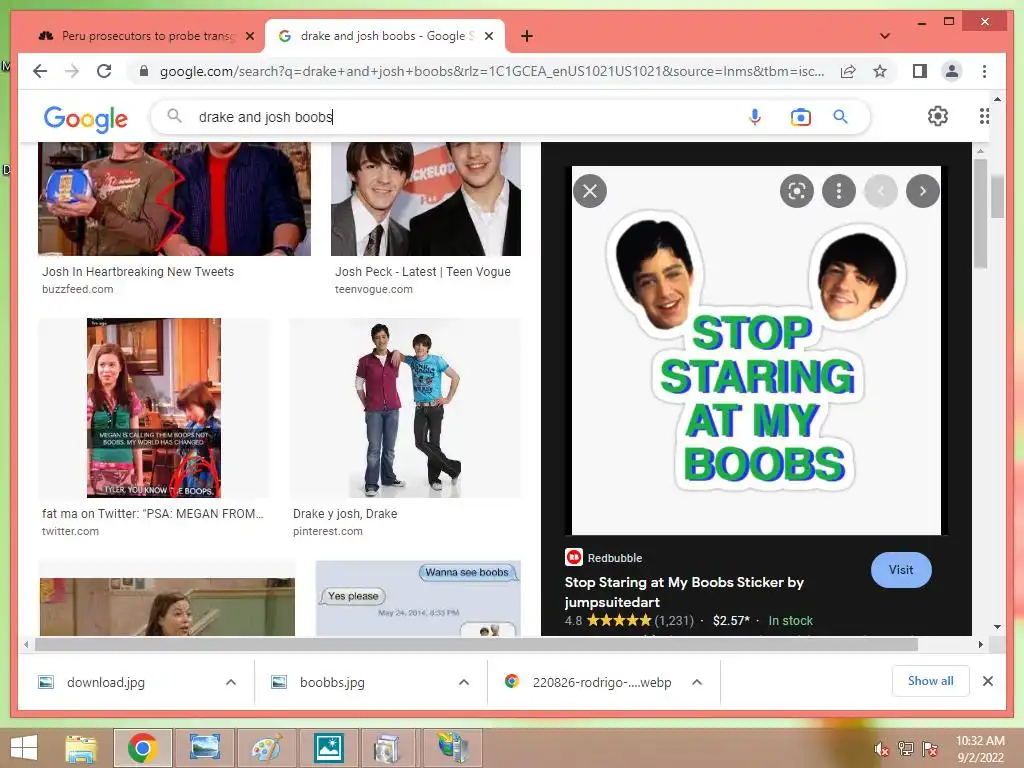
Task: Open the Teen Vogue image result
Action: pos(426,199)
